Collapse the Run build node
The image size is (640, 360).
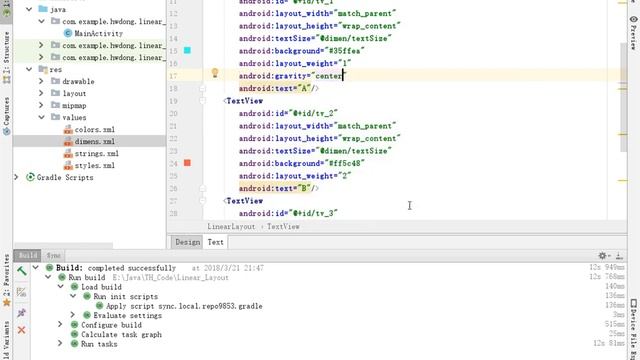[48, 277]
